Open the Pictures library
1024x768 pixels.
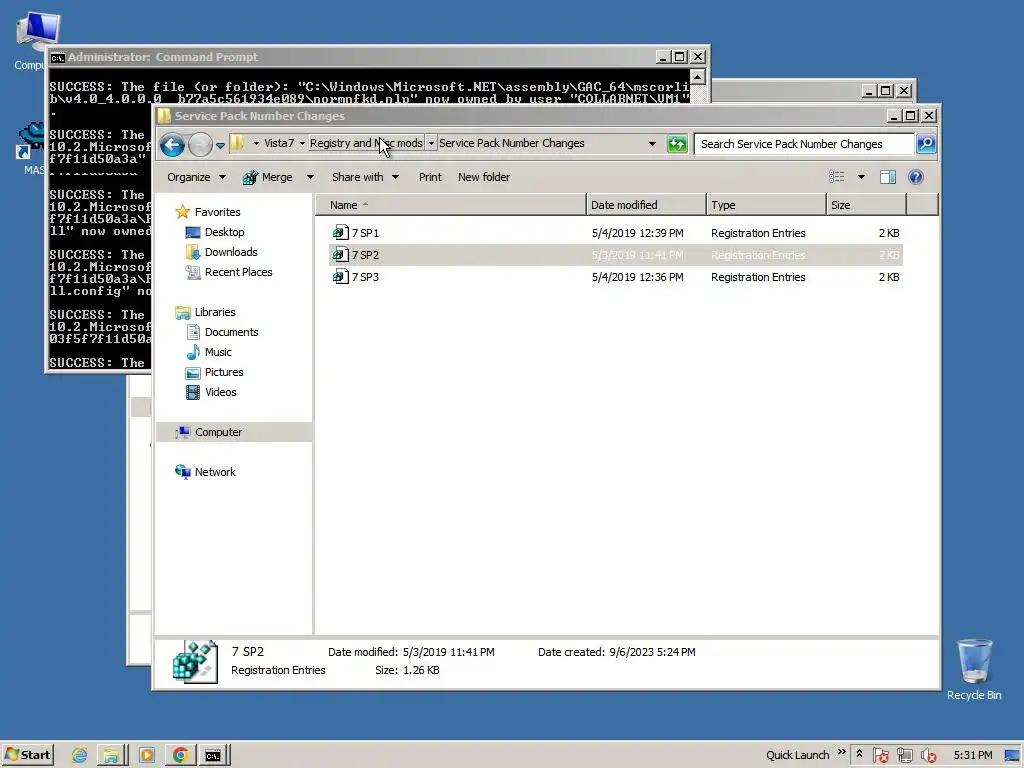coord(215,372)
